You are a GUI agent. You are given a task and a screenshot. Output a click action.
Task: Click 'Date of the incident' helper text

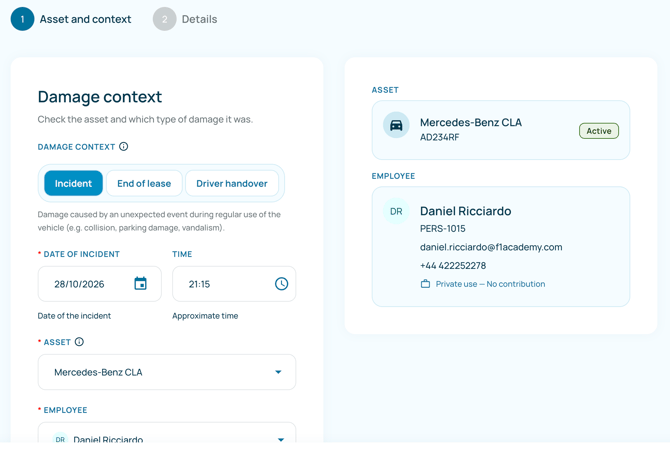coord(74,316)
